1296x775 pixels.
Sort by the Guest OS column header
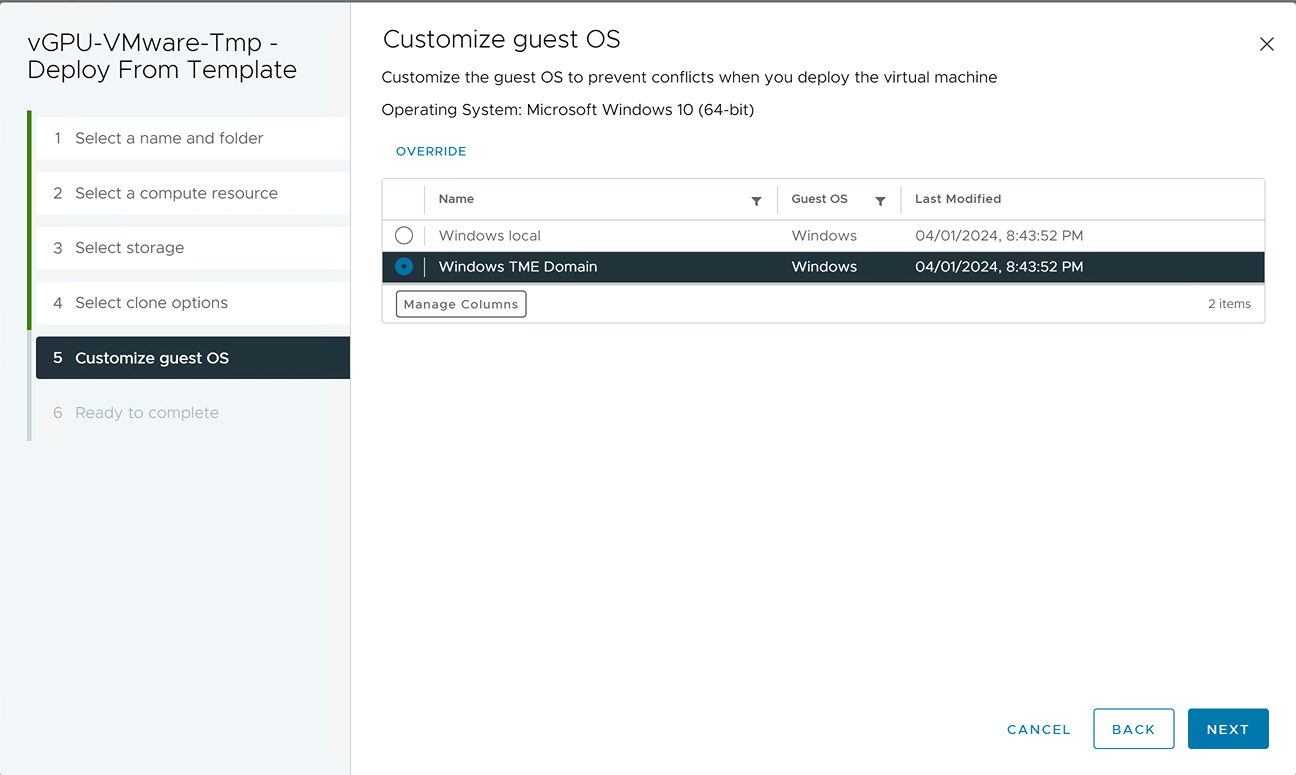click(x=819, y=199)
